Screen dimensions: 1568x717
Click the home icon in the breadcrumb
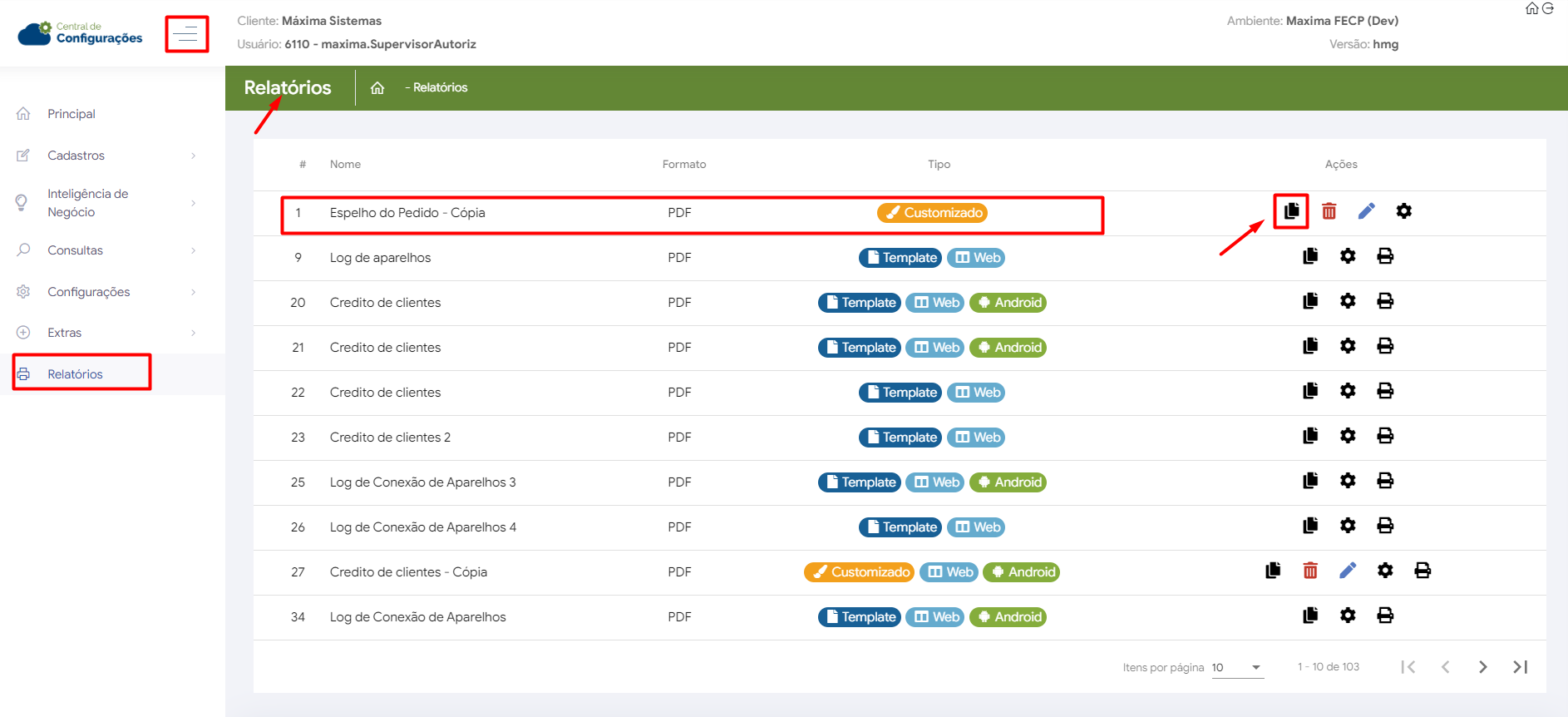tap(377, 88)
